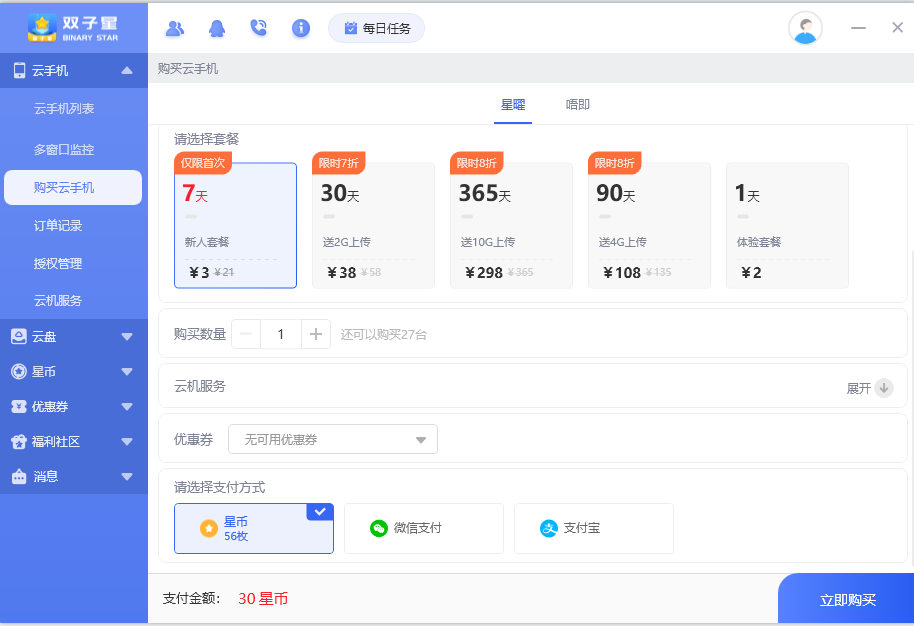Click the QQ penguin customer service icon
The width and height of the screenshot is (914, 626).
point(216,28)
